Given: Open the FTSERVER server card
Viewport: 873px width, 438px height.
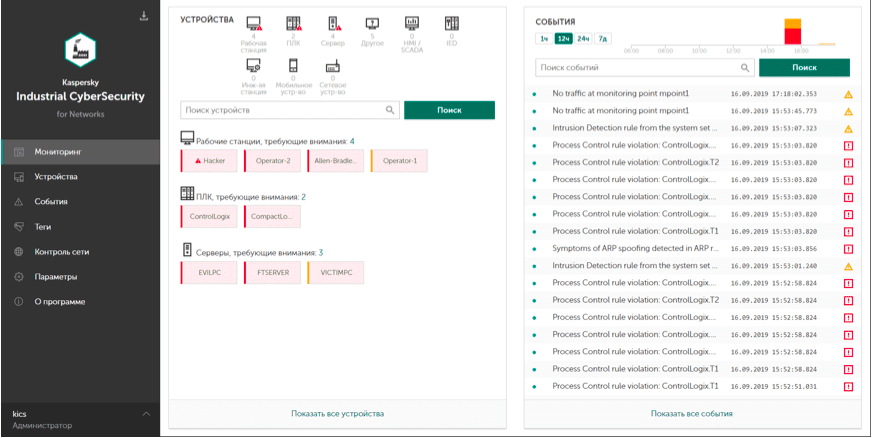Looking at the screenshot, I should 272,273.
